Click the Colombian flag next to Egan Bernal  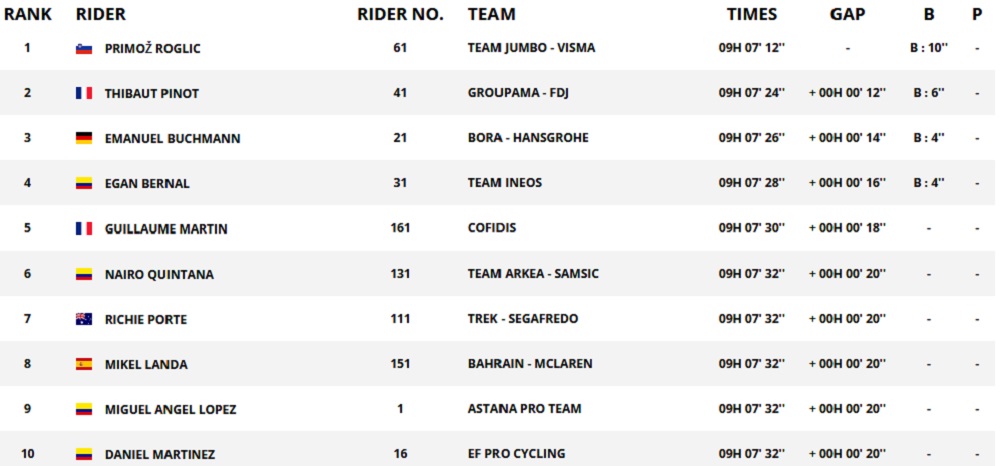pos(84,183)
